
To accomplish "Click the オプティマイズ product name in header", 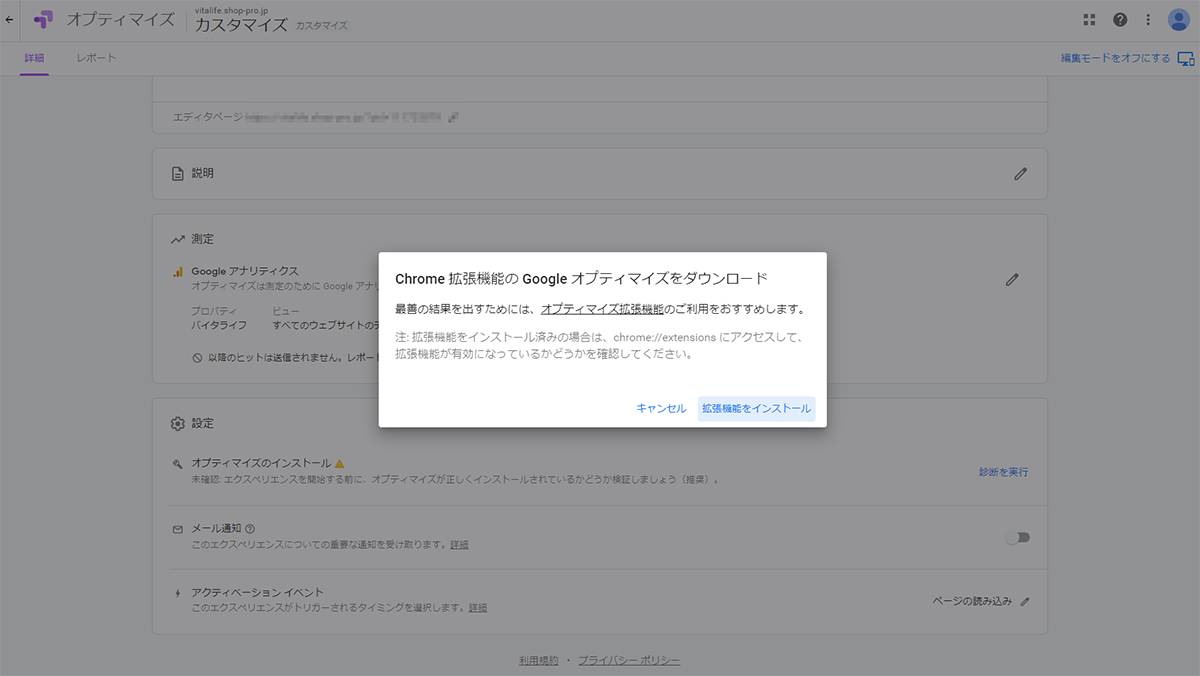I will pyautogui.click(x=120, y=20).
